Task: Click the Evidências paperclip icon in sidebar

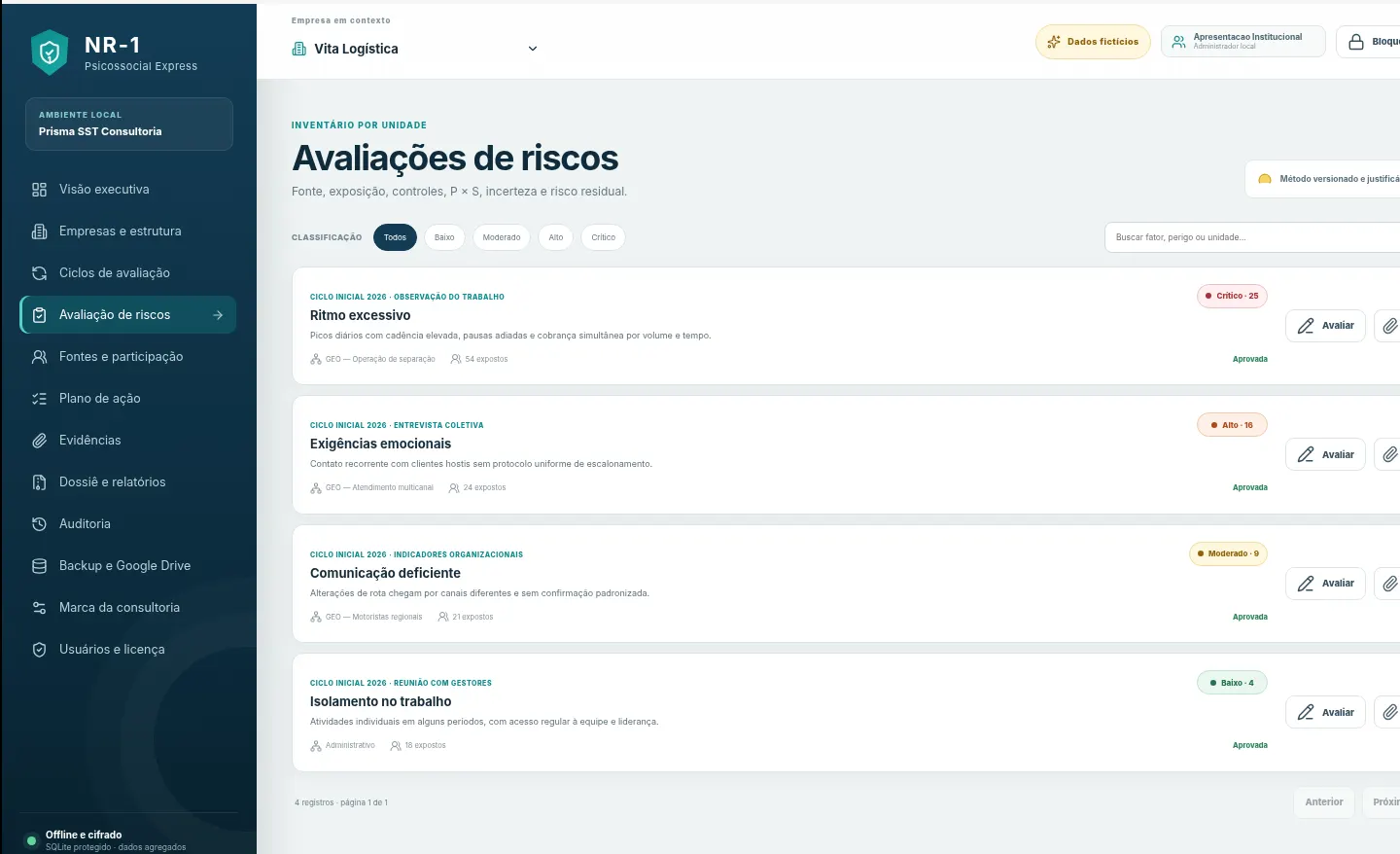Action: click(39, 441)
